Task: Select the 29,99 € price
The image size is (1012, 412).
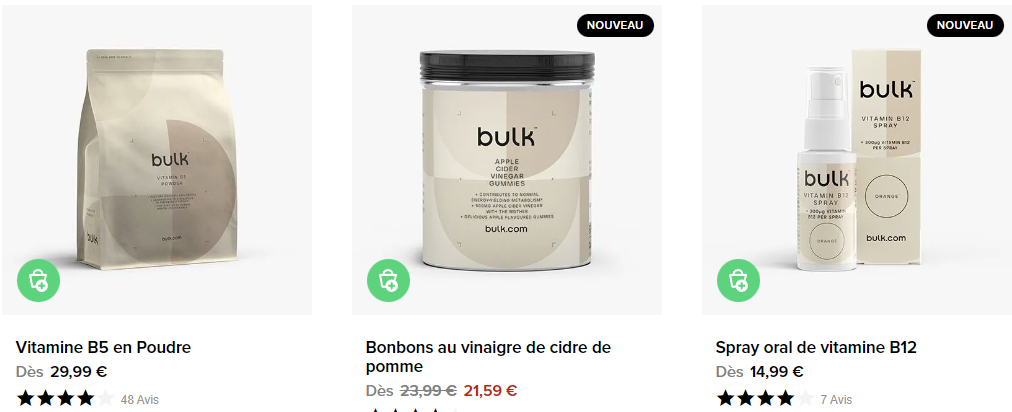Action: pos(79,372)
